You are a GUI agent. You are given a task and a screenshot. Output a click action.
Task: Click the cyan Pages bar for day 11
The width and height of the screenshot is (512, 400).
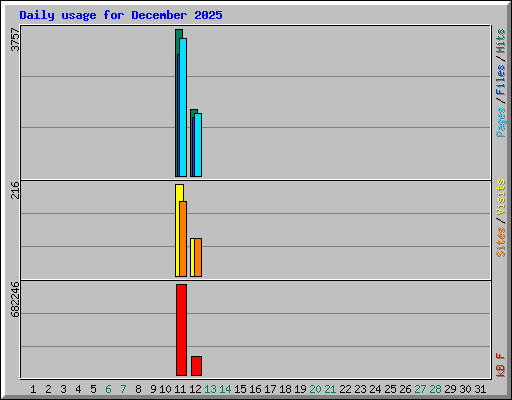click(x=183, y=107)
